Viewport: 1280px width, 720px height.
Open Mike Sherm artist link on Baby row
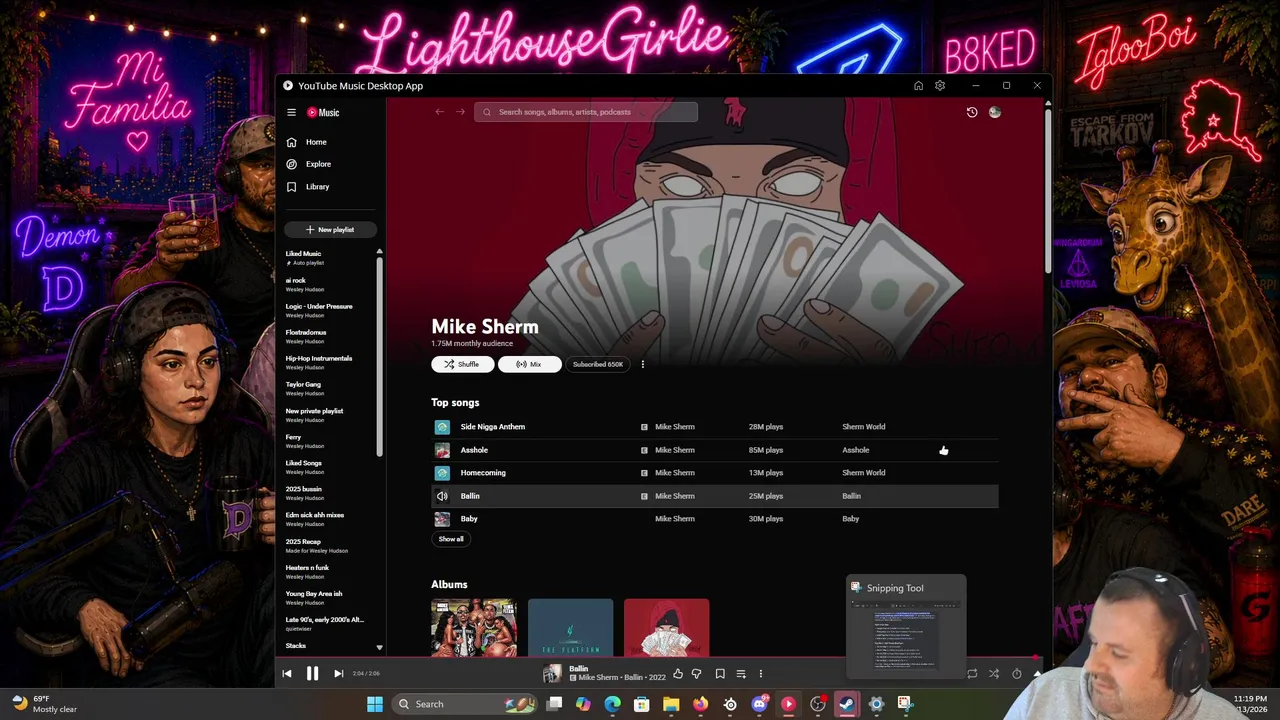[x=675, y=519]
